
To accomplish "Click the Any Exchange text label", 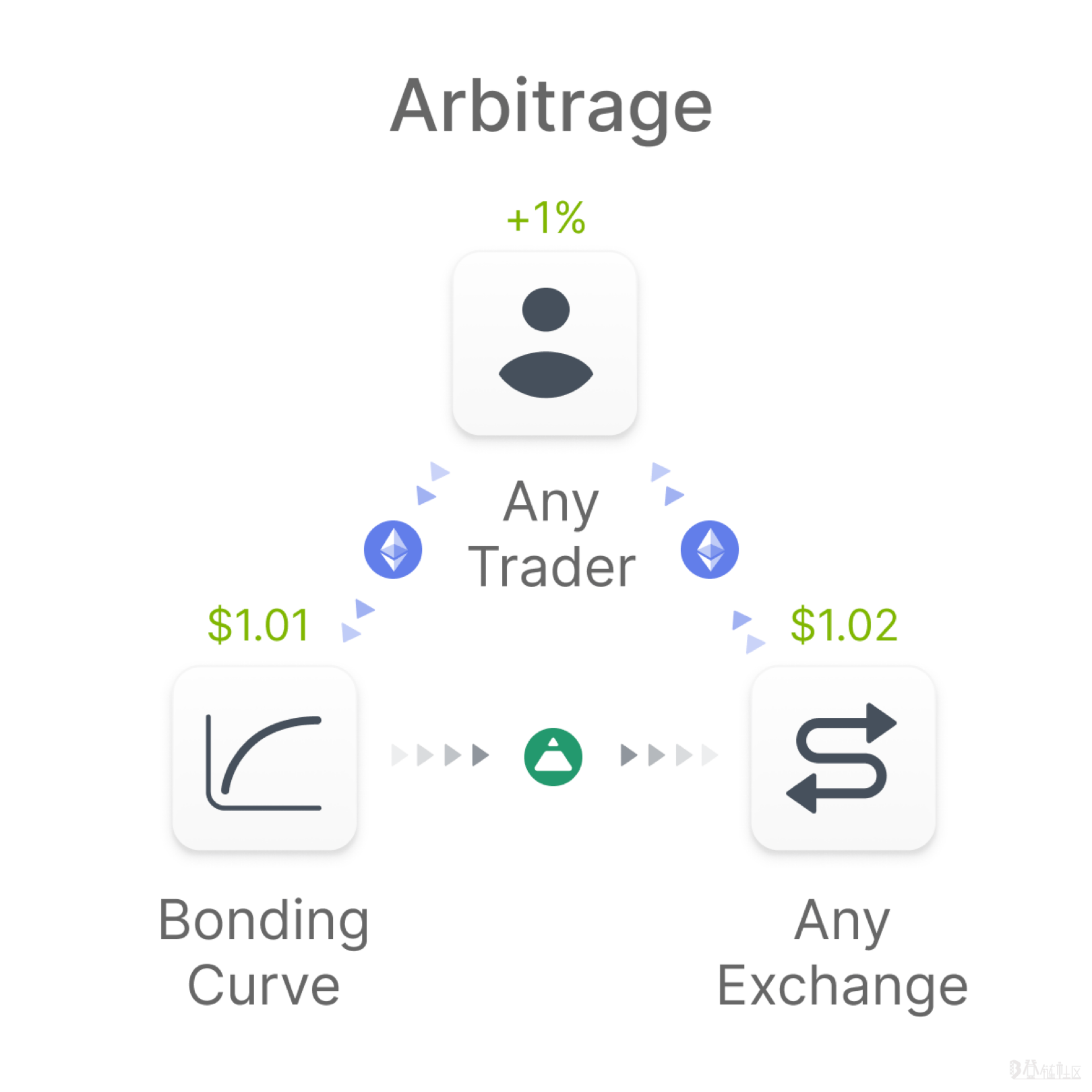I will pos(843,952).
